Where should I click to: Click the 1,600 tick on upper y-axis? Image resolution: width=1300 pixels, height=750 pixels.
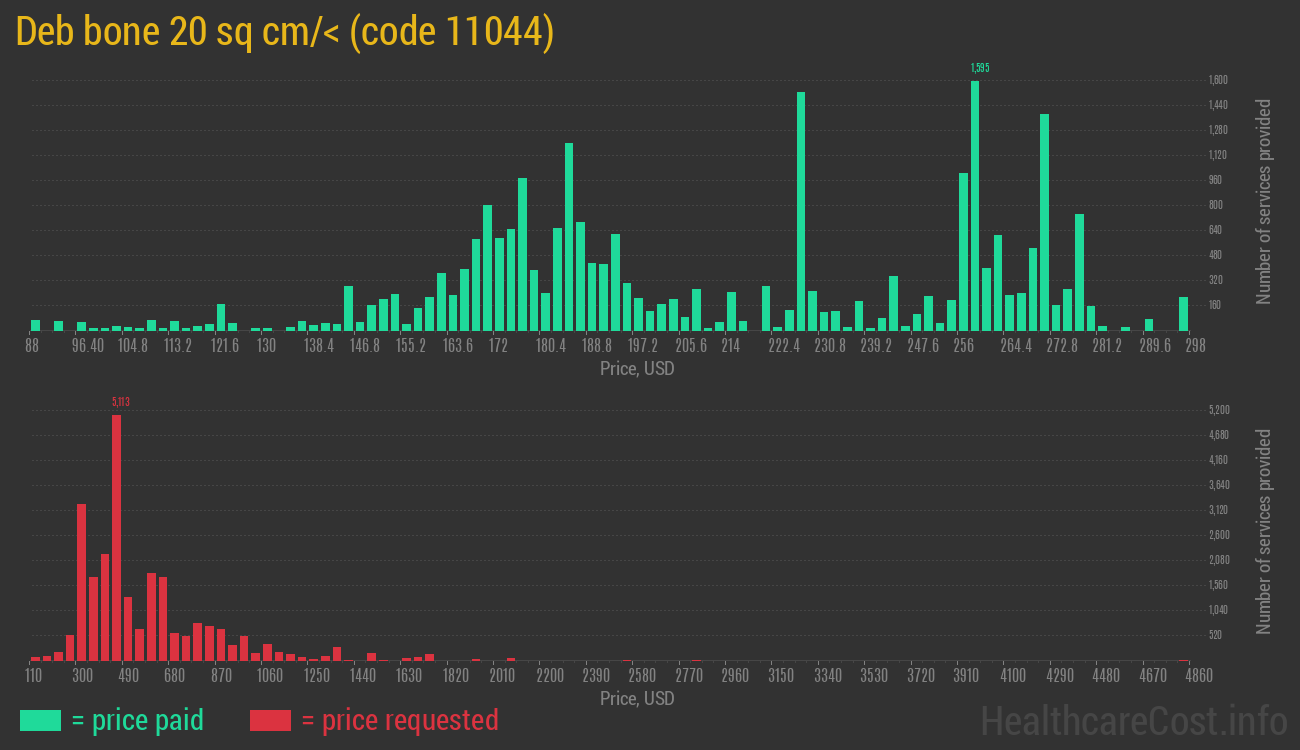1217,80
